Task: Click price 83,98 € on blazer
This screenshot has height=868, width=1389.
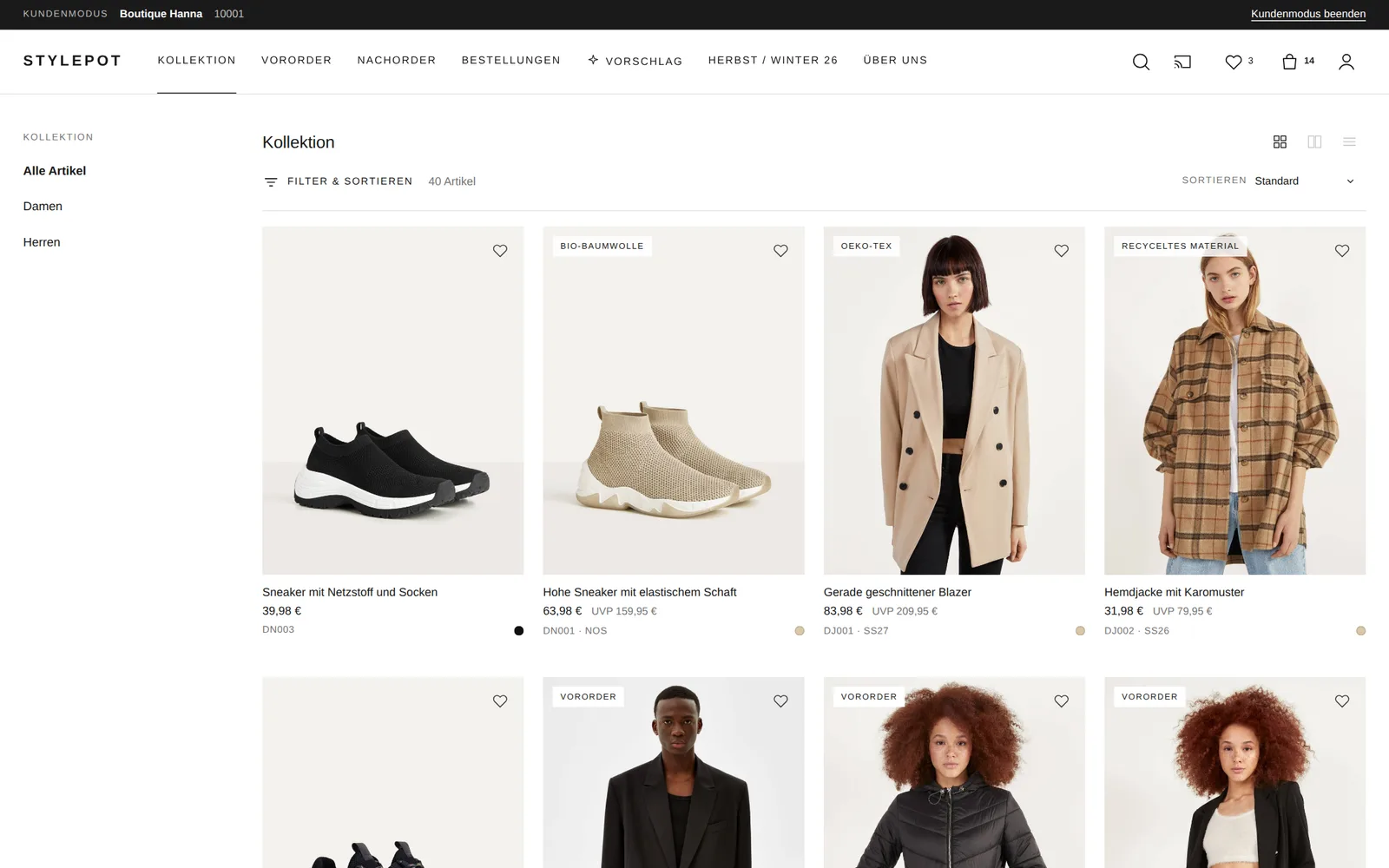Action: (843, 611)
